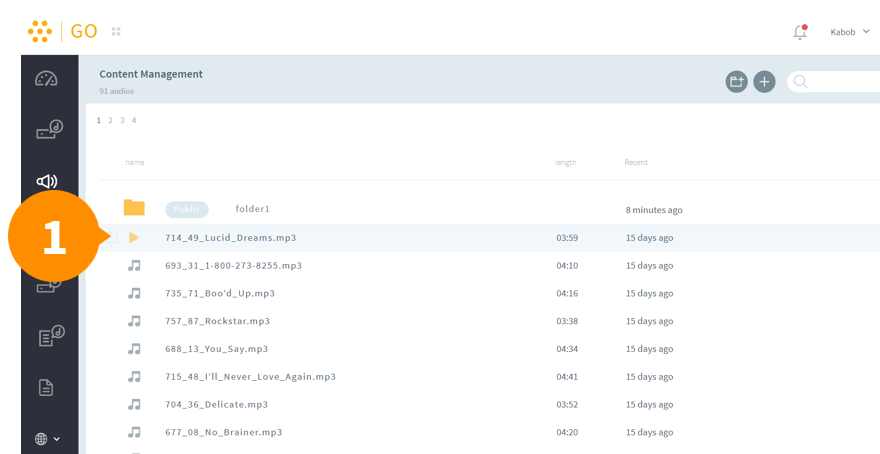Click the Content Management heading
The width and height of the screenshot is (880, 454).
[151, 74]
